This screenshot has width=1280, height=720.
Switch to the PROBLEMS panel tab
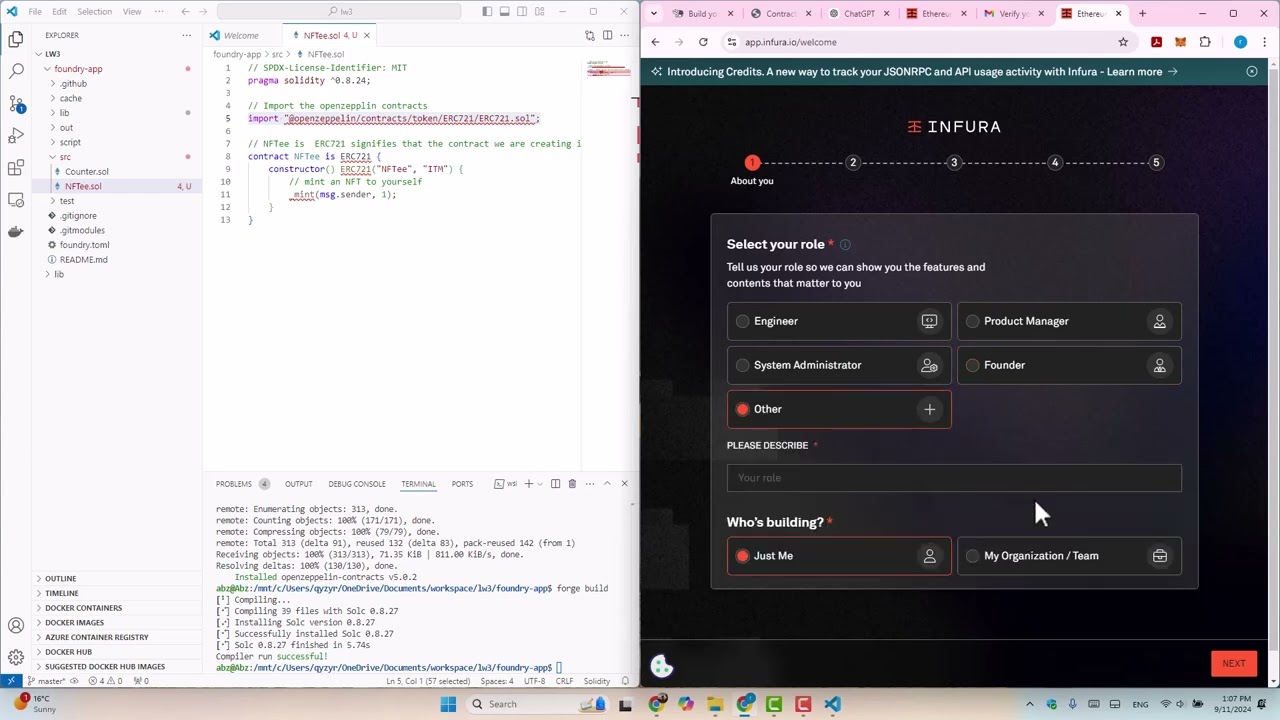click(234, 484)
